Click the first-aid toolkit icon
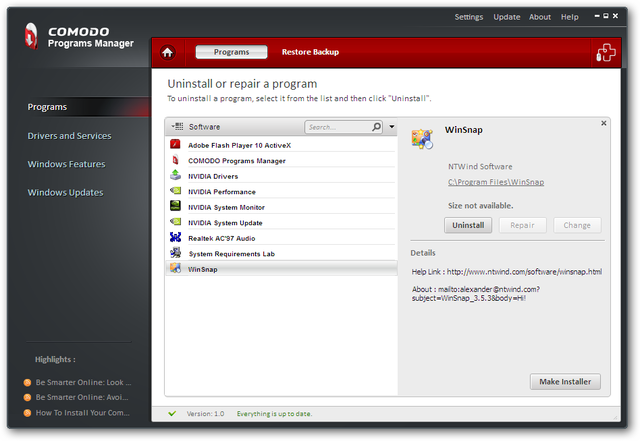Viewport: 640px width, 441px height. pos(606,53)
